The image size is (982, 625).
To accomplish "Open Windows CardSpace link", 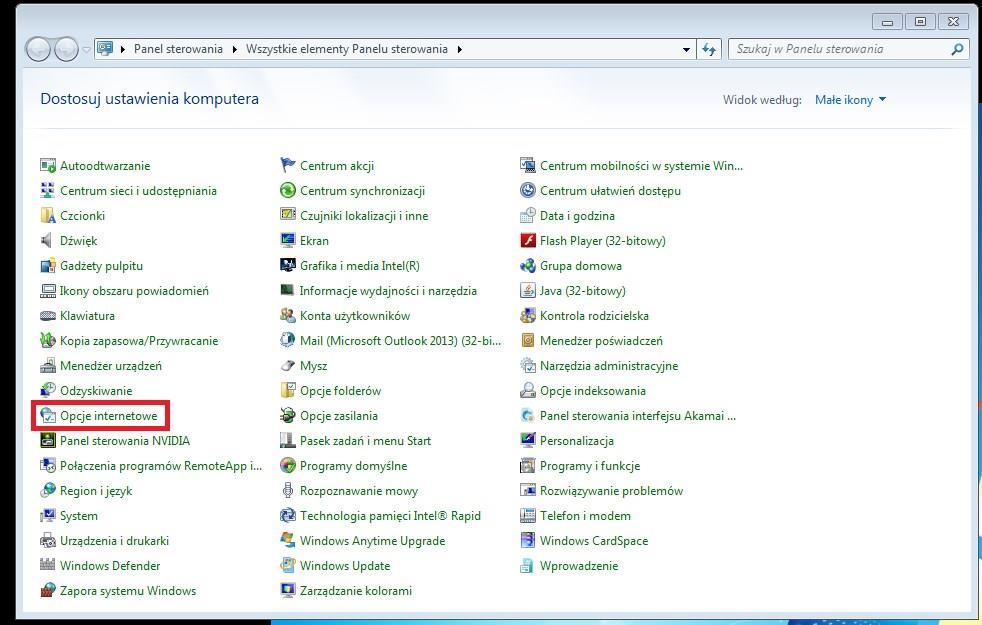I will pyautogui.click(x=594, y=541).
